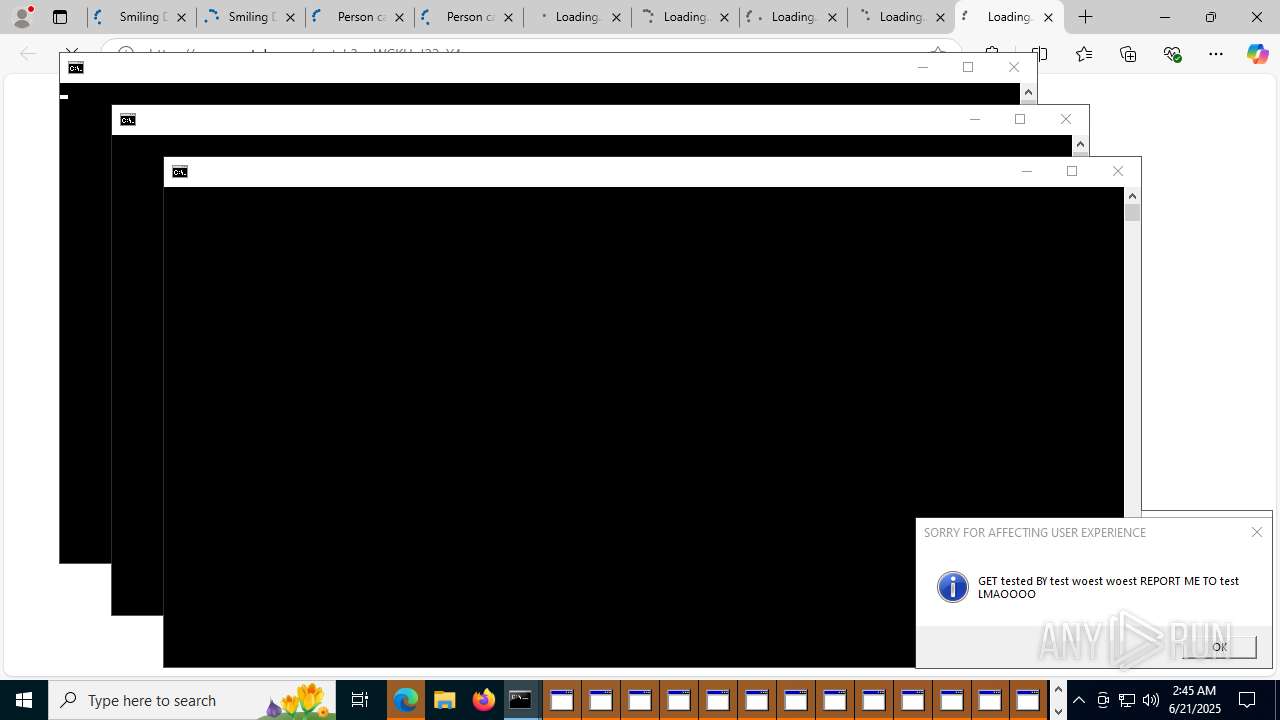The width and height of the screenshot is (1280, 720).
Task: Open the Favorites list icon
Action: tap(1084, 54)
